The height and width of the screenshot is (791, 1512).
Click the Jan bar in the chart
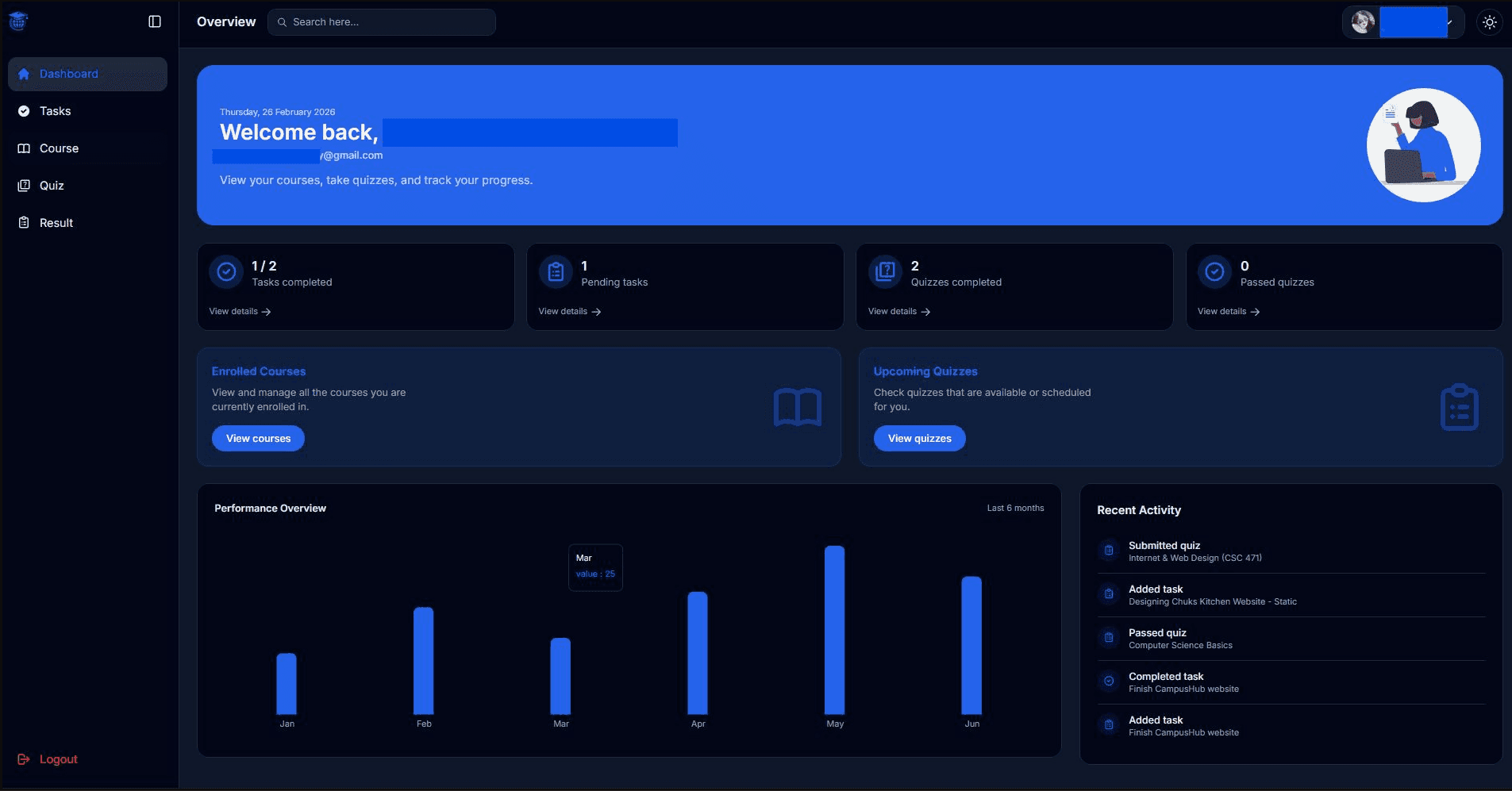click(x=287, y=684)
